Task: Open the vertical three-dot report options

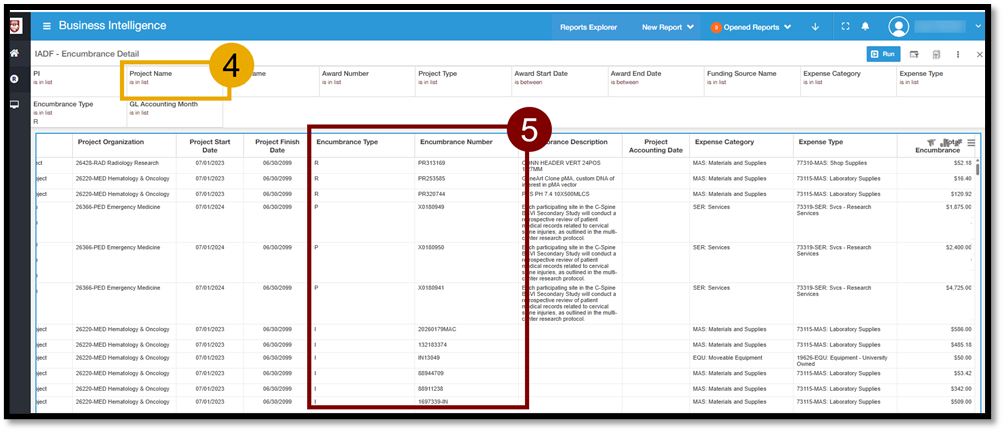Action: (x=958, y=54)
